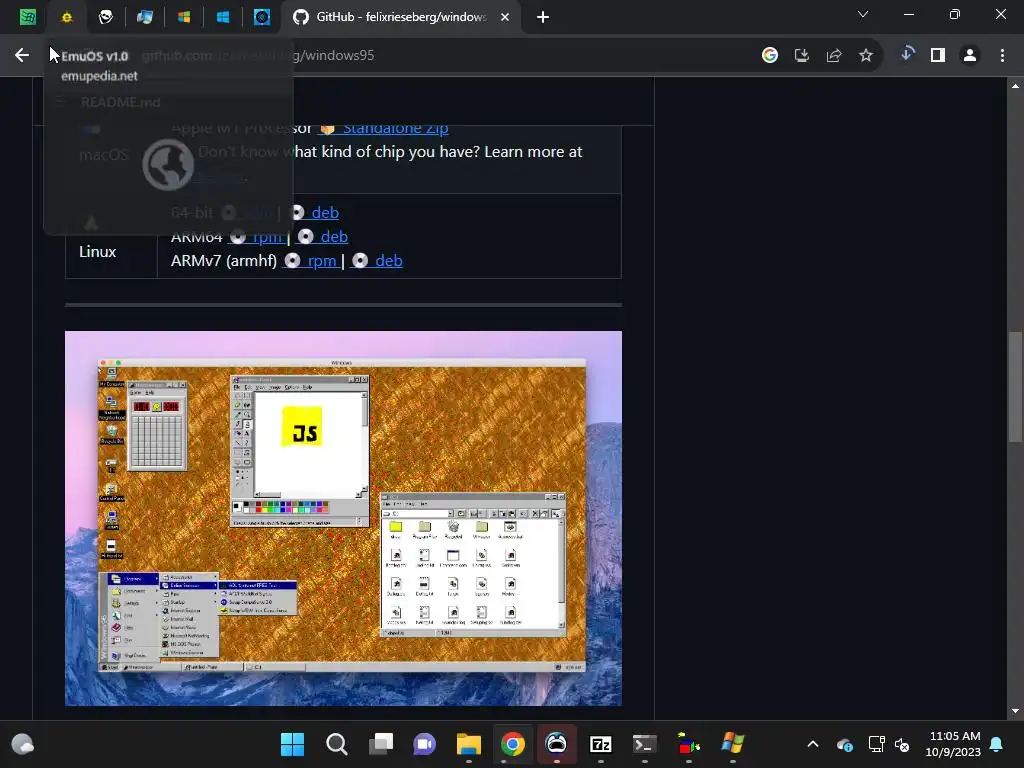Open the Chrome three-dot menu
The image size is (1024, 768).
[1002, 56]
